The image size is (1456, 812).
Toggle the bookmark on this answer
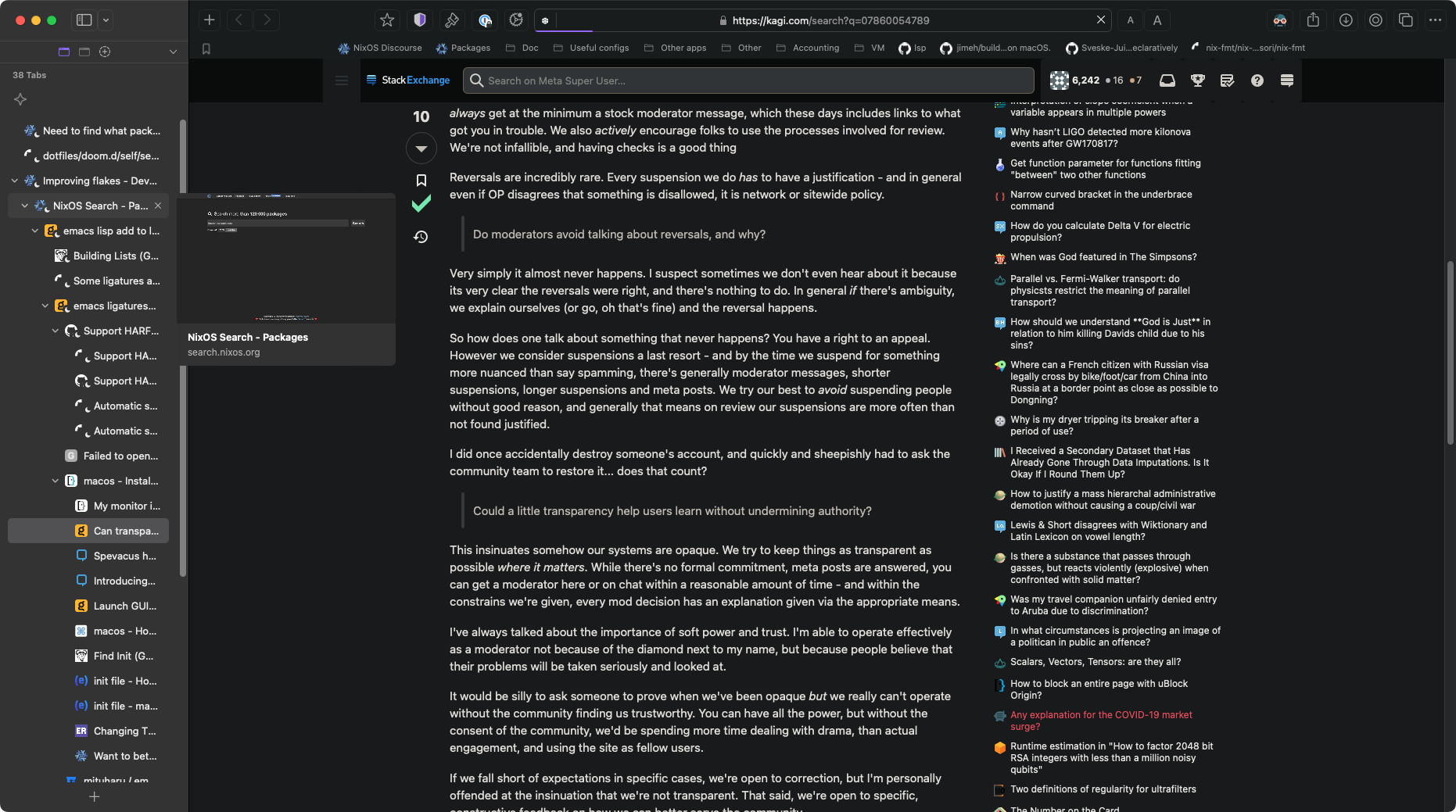click(x=421, y=181)
